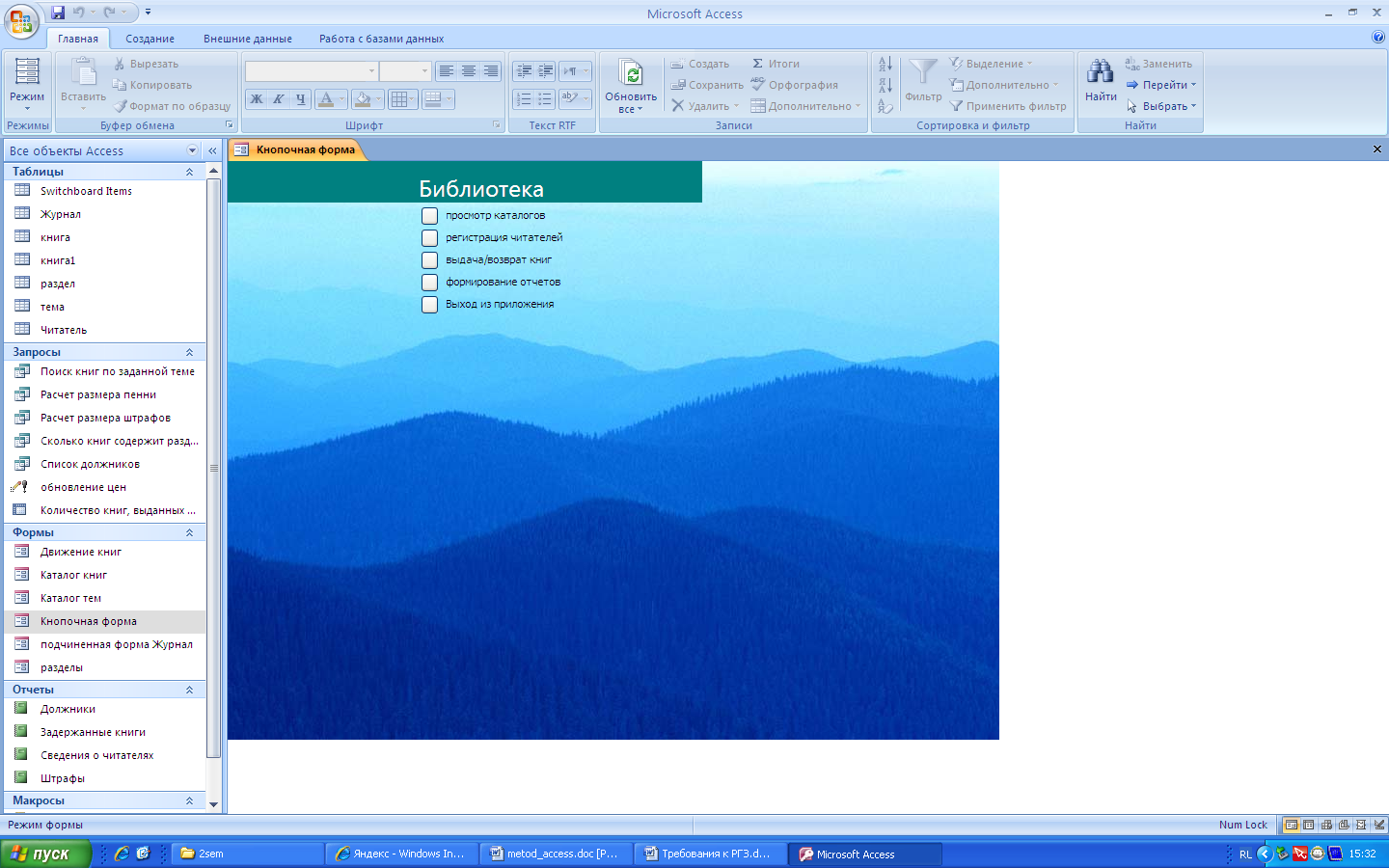Open the Selection (Выделение) filter dropdown

(x=991, y=64)
